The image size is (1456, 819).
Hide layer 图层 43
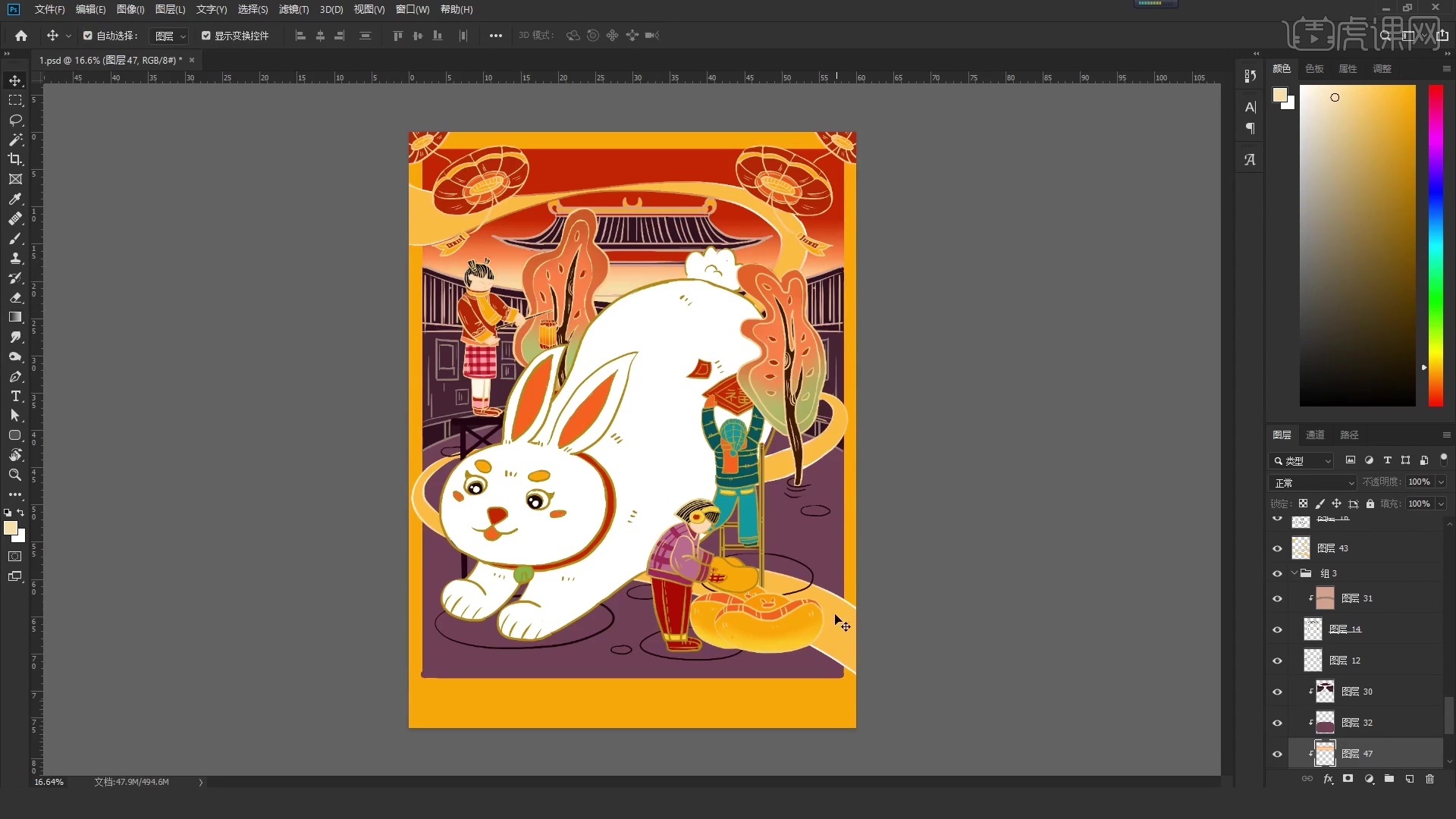(x=1277, y=548)
